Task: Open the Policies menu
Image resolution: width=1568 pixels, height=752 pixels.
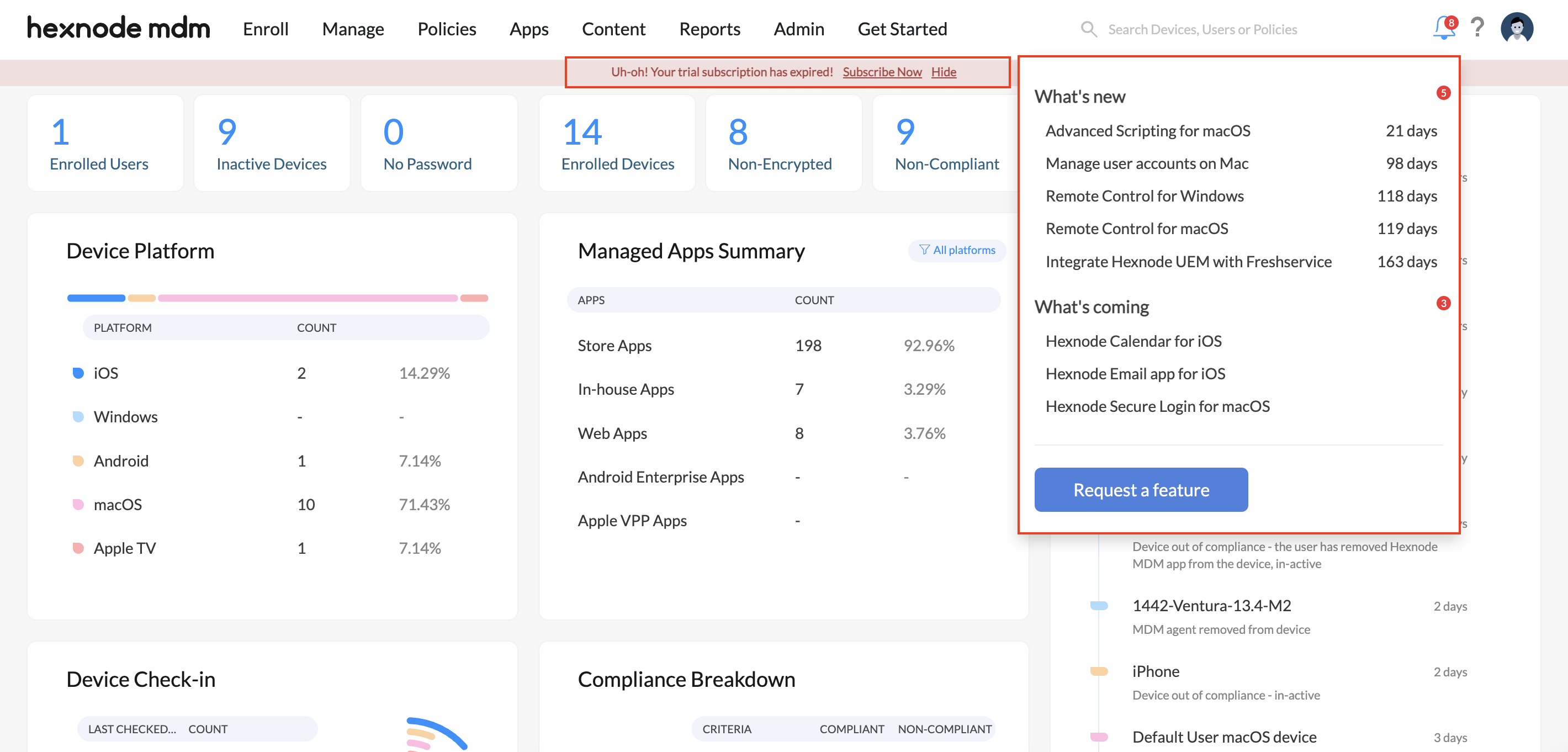Action: (446, 29)
